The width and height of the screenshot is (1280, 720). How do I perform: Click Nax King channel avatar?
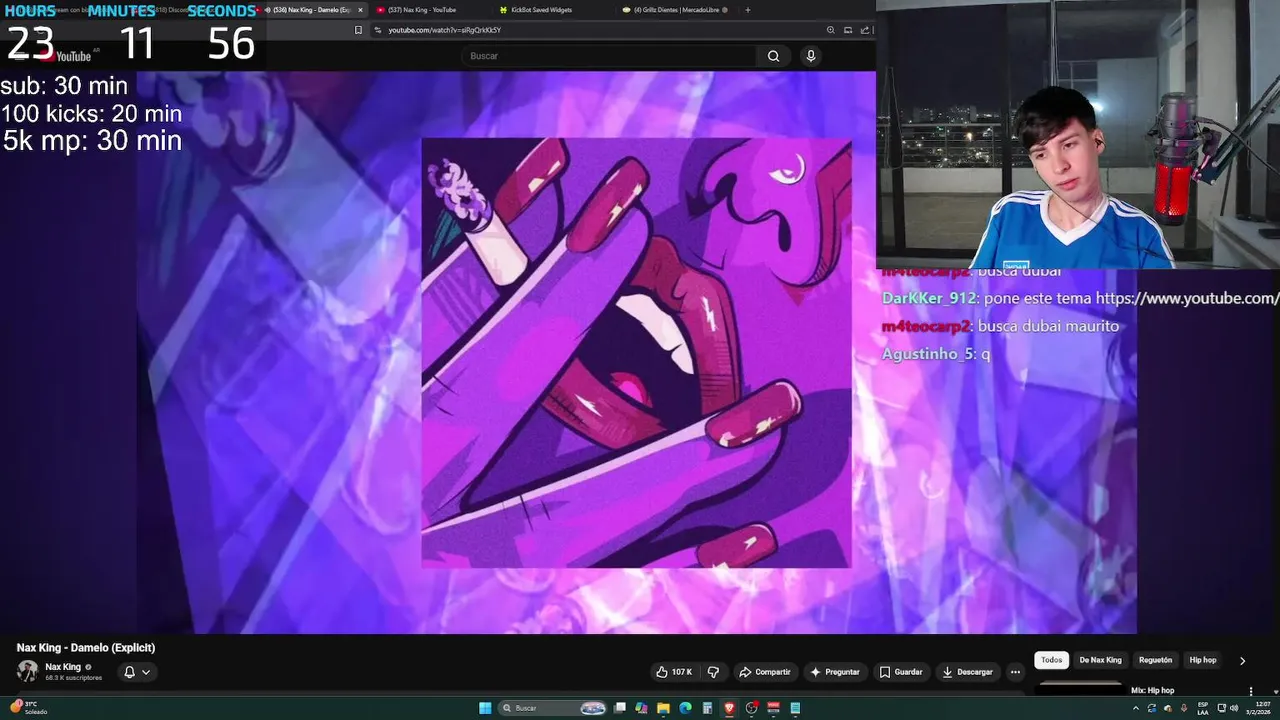[27, 671]
